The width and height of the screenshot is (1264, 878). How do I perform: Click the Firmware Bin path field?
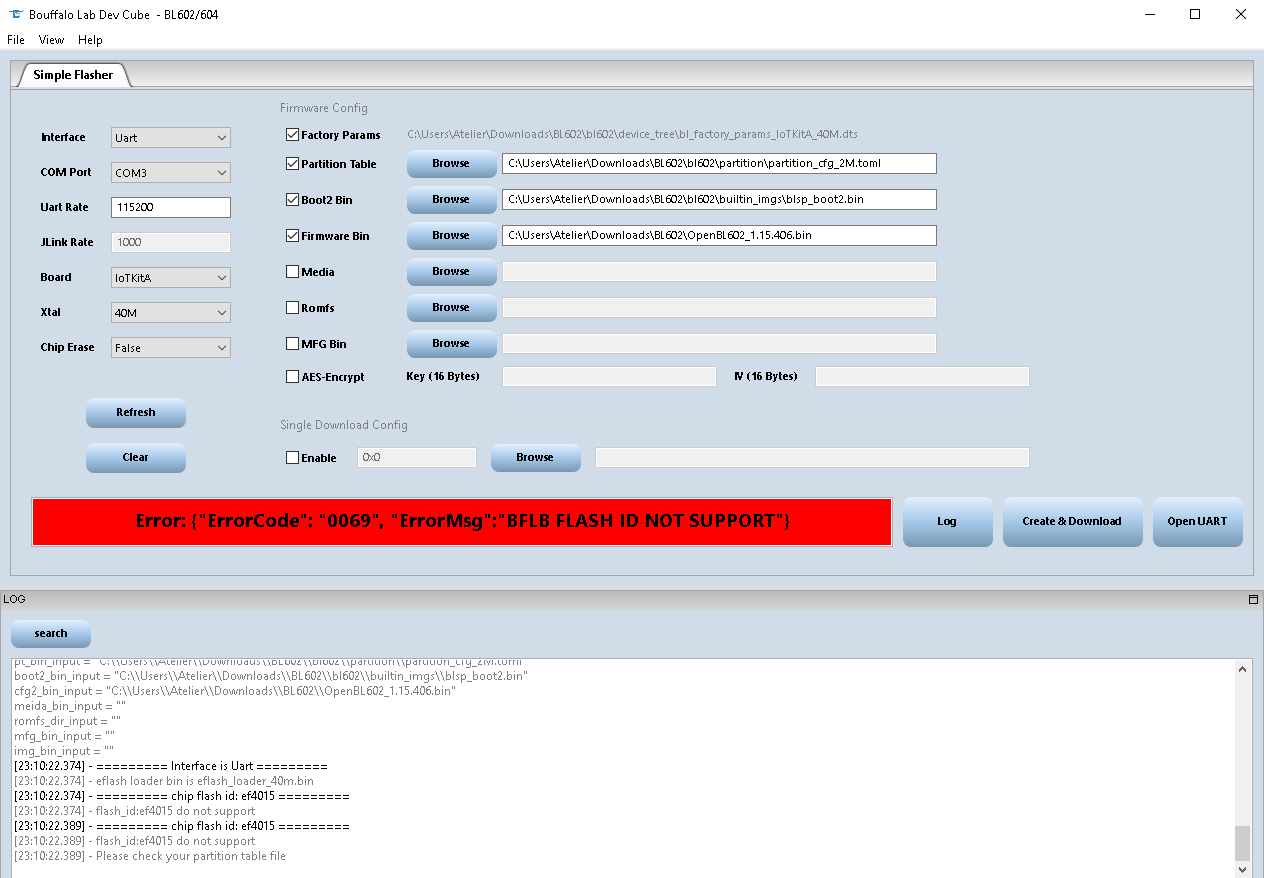pos(719,235)
